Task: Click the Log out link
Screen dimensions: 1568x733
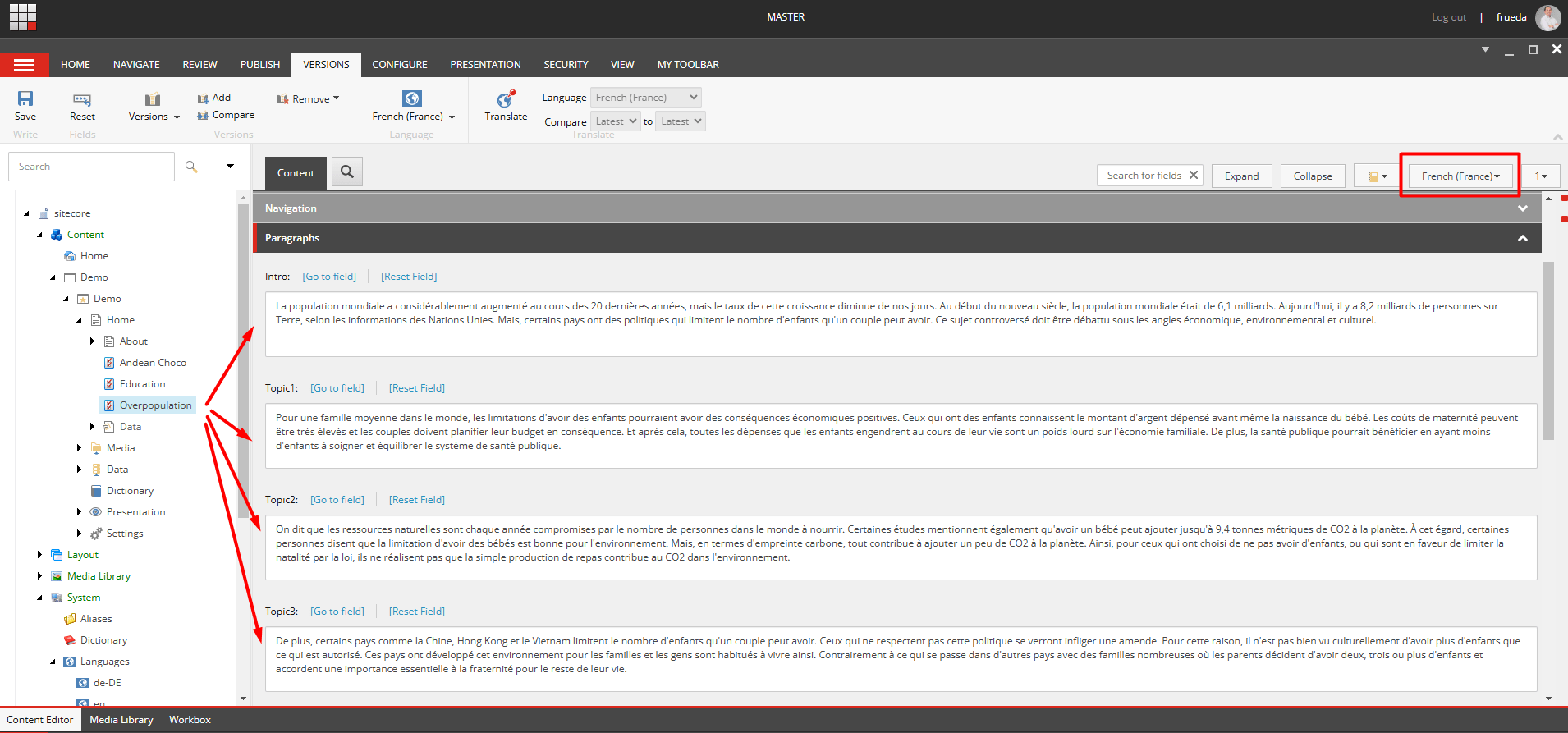Action: [x=1449, y=17]
